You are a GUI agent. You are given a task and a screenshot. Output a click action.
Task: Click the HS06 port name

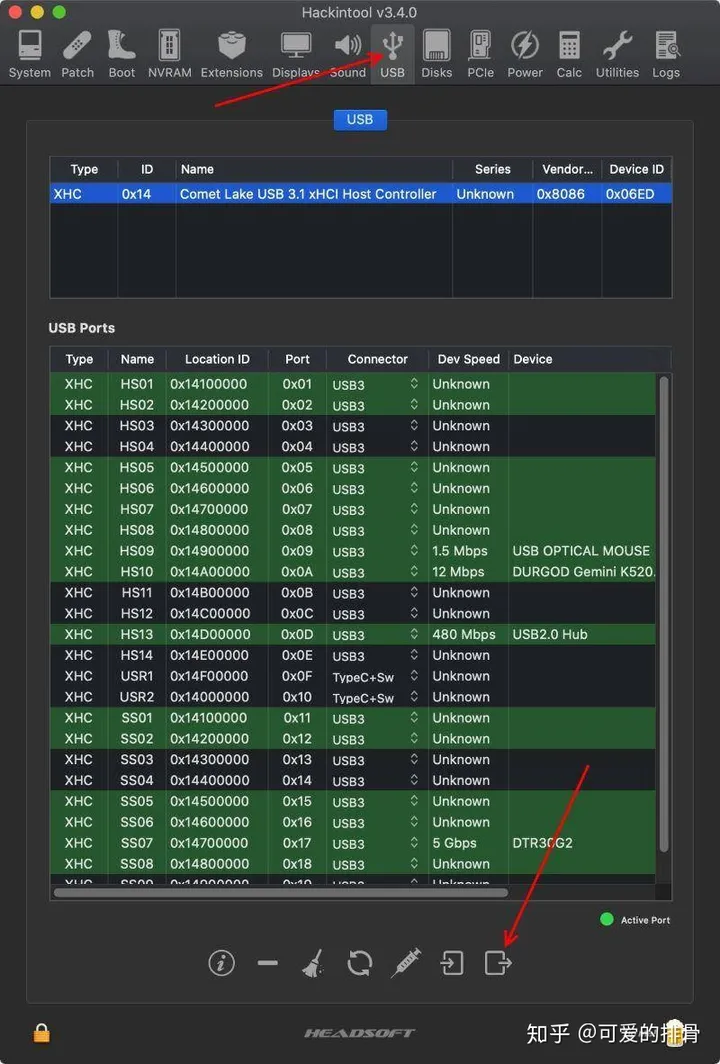pyautogui.click(x=137, y=489)
